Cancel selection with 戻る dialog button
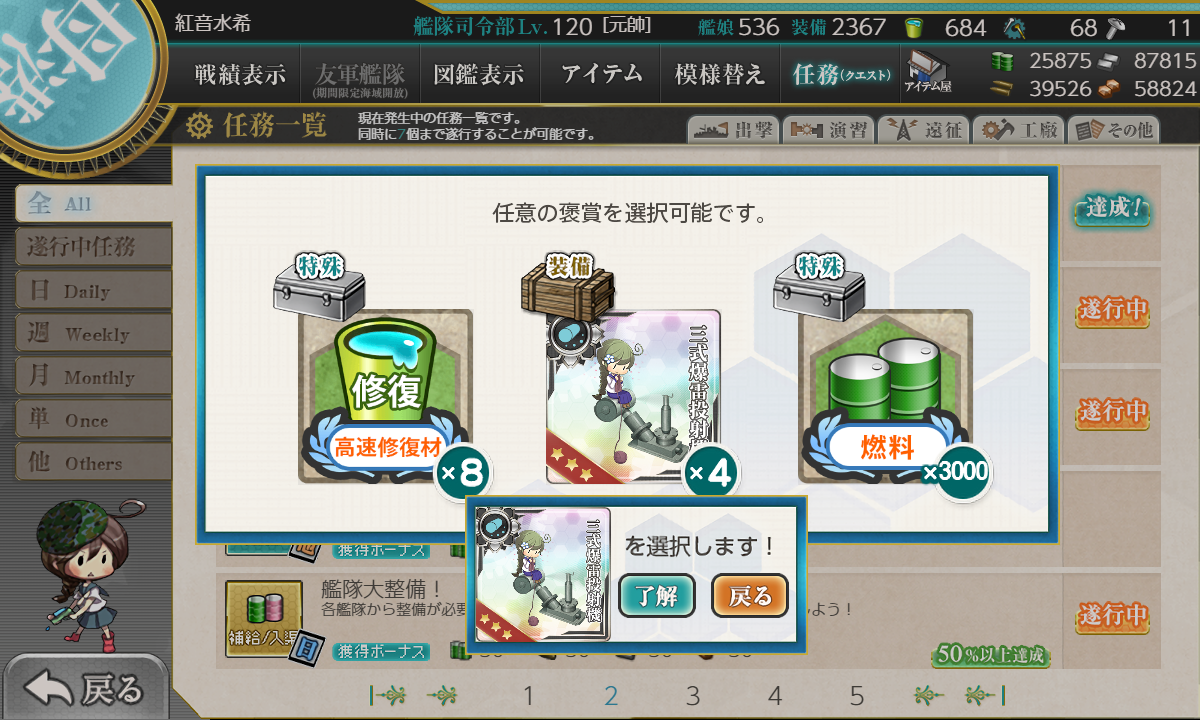 click(750, 597)
